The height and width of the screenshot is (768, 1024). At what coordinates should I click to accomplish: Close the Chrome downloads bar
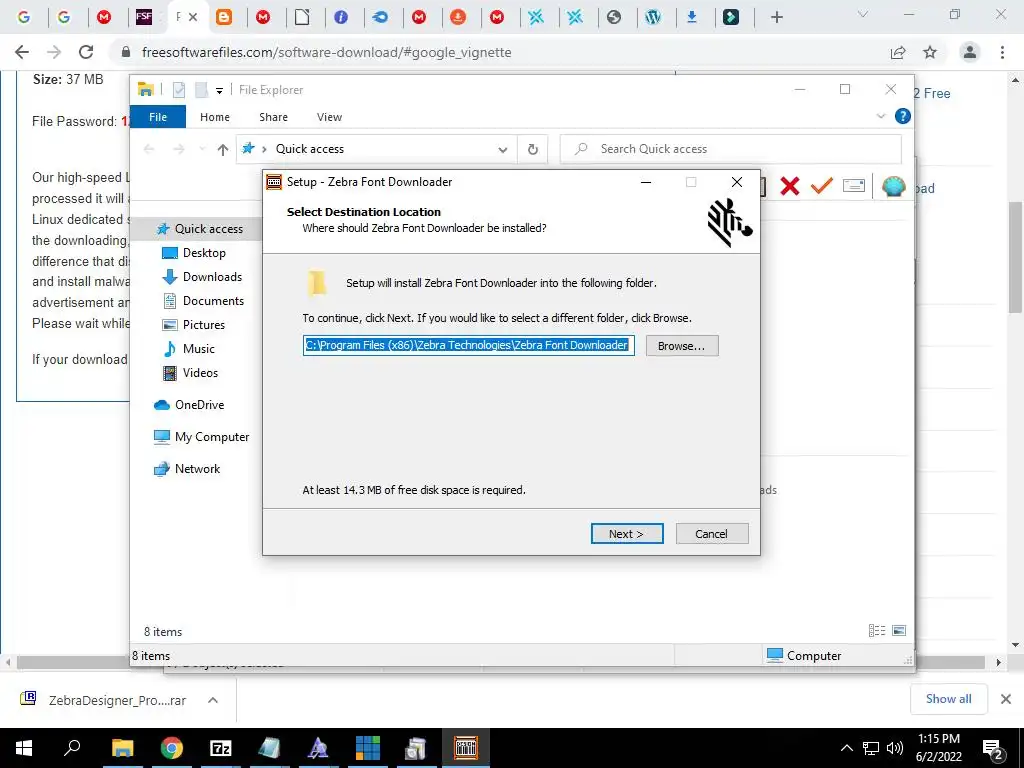1006,699
